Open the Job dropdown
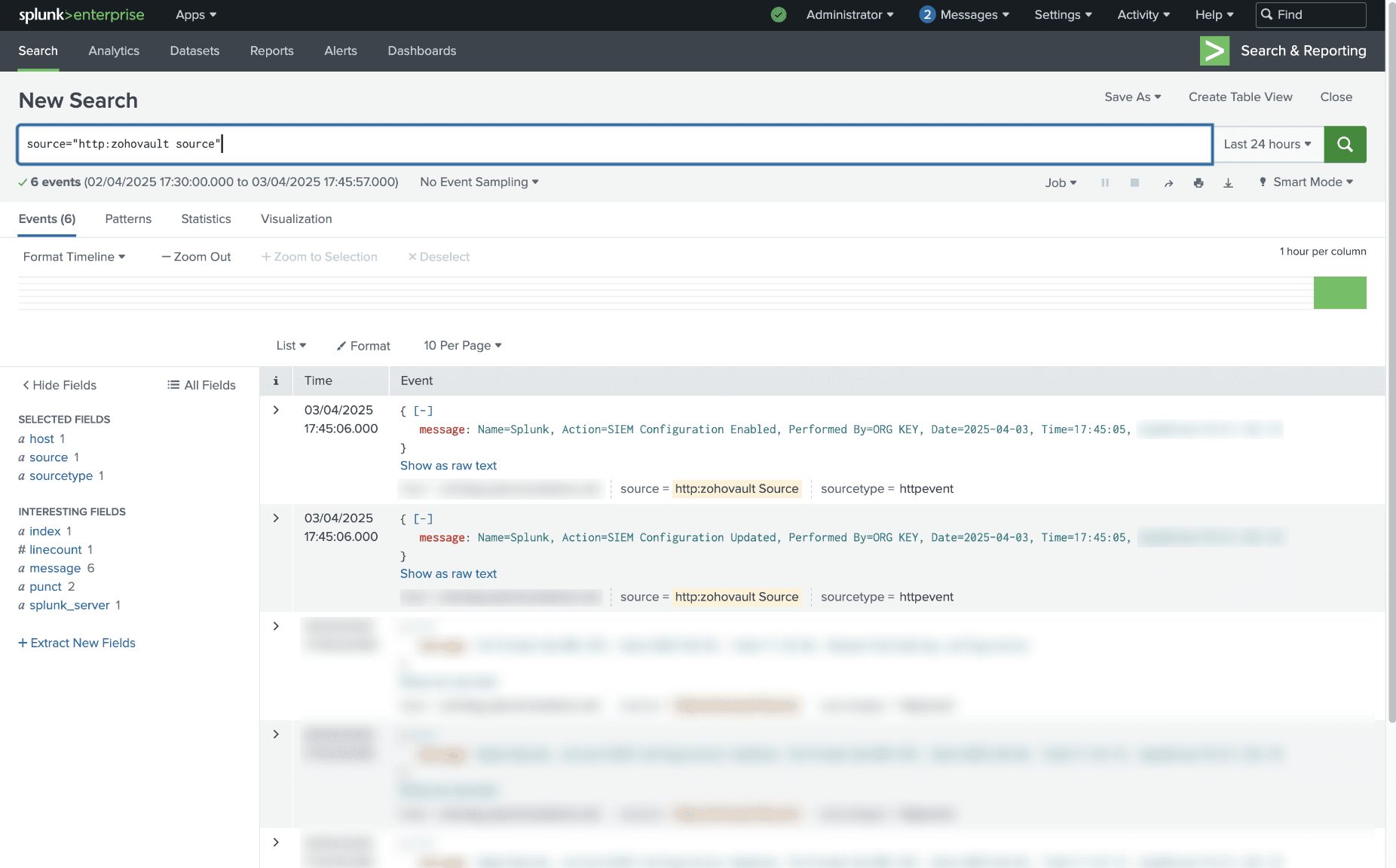Screen dimensions: 1396x868 (x=1061, y=182)
